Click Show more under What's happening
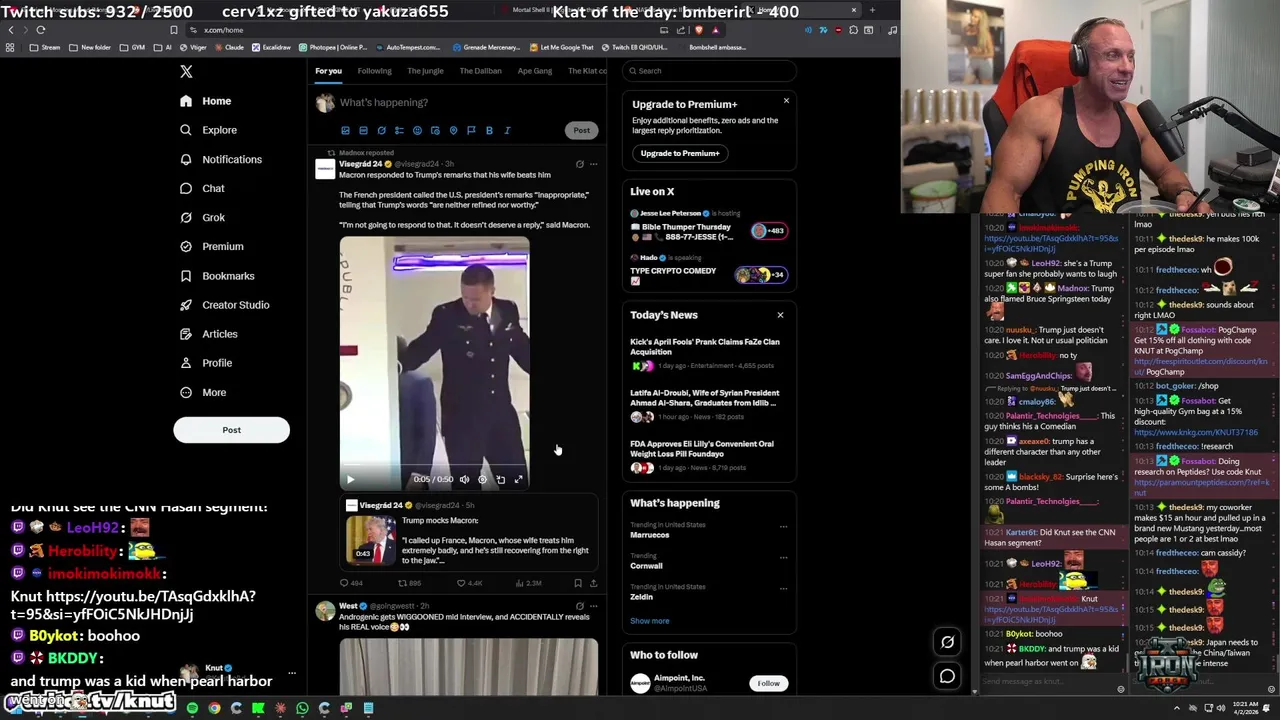The width and height of the screenshot is (1280, 720). pos(649,621)
